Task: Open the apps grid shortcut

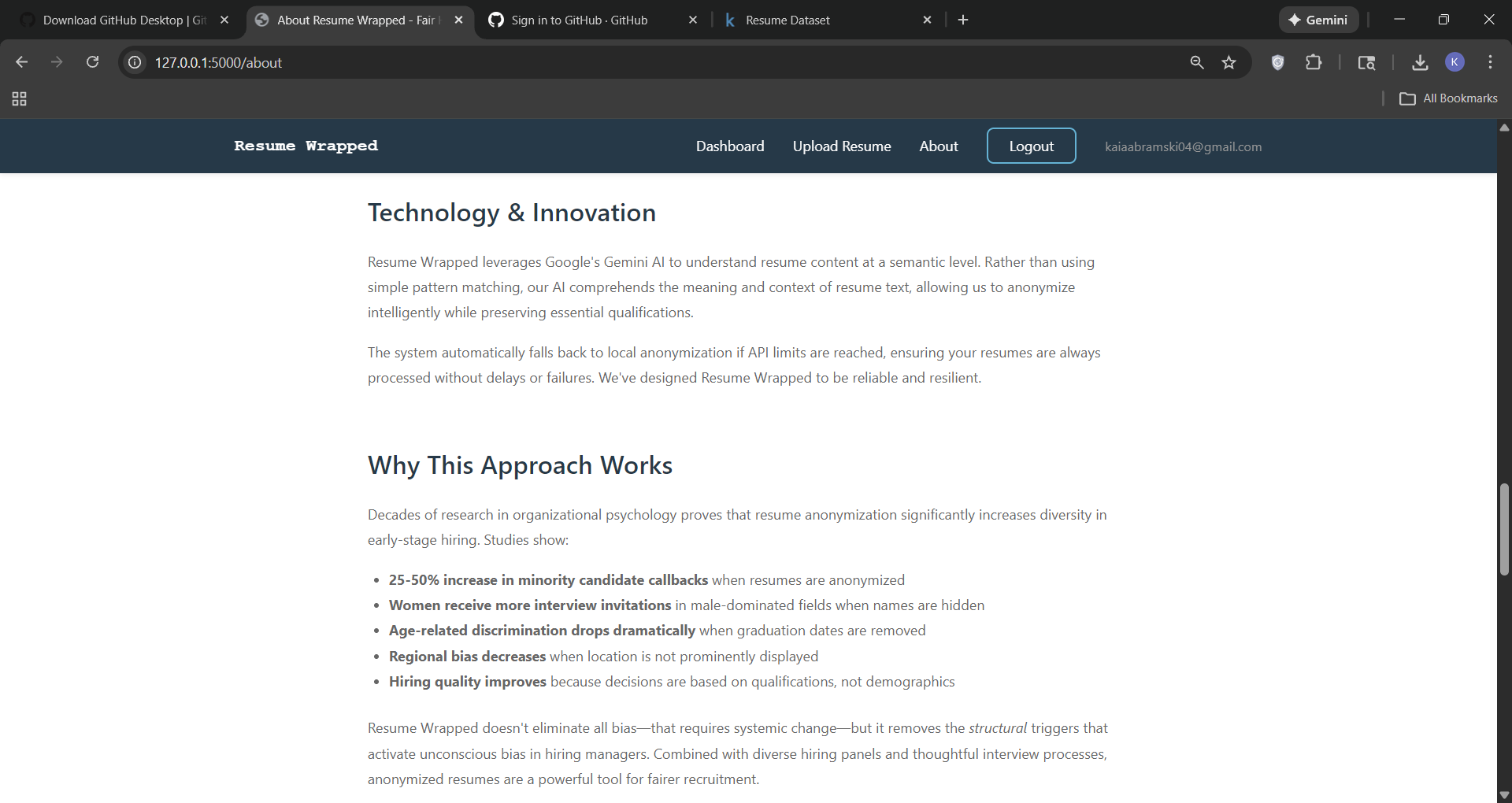Action: pos(20,98)
